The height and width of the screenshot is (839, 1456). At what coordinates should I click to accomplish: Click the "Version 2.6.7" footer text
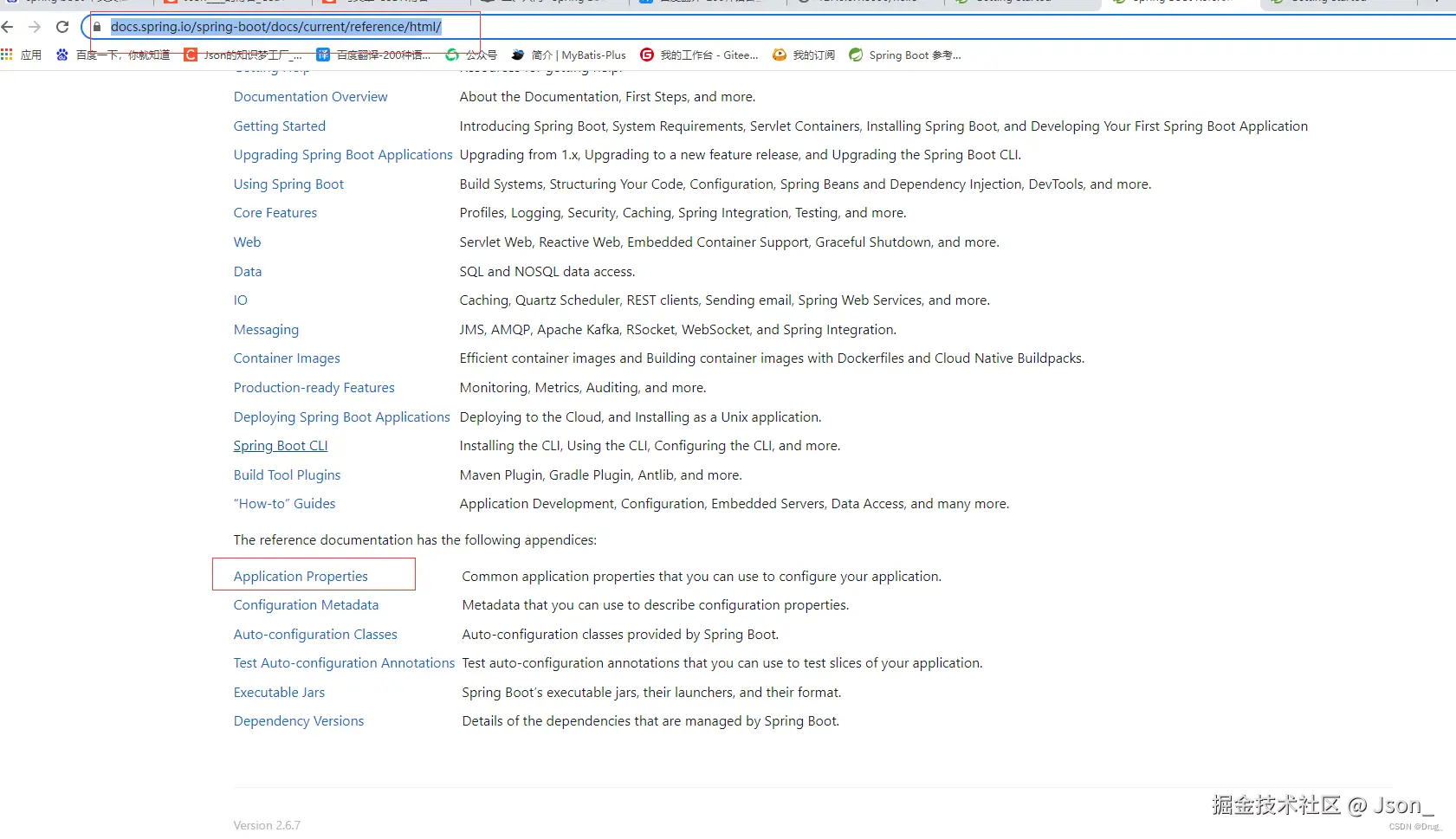[x=267, y=825]
